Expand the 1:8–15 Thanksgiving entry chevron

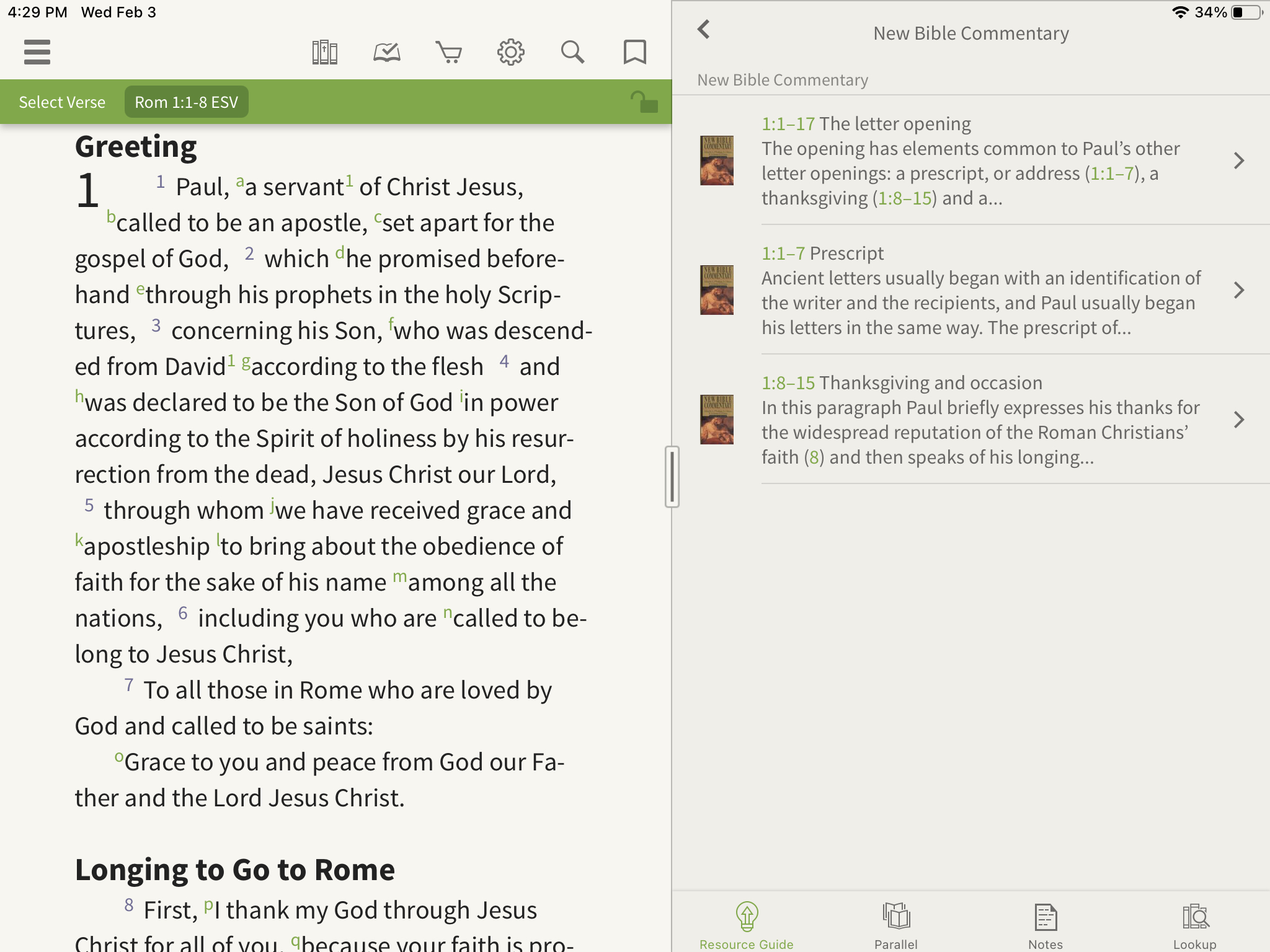point(1238,420)
